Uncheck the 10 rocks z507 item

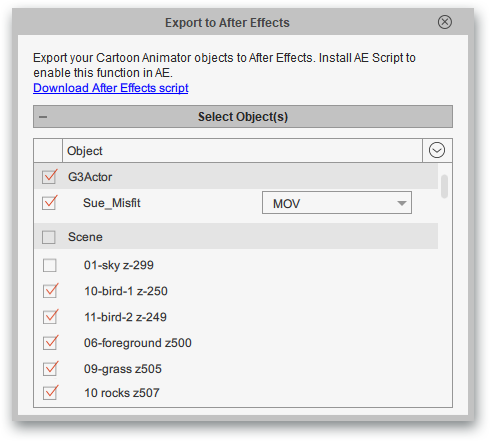50,393
